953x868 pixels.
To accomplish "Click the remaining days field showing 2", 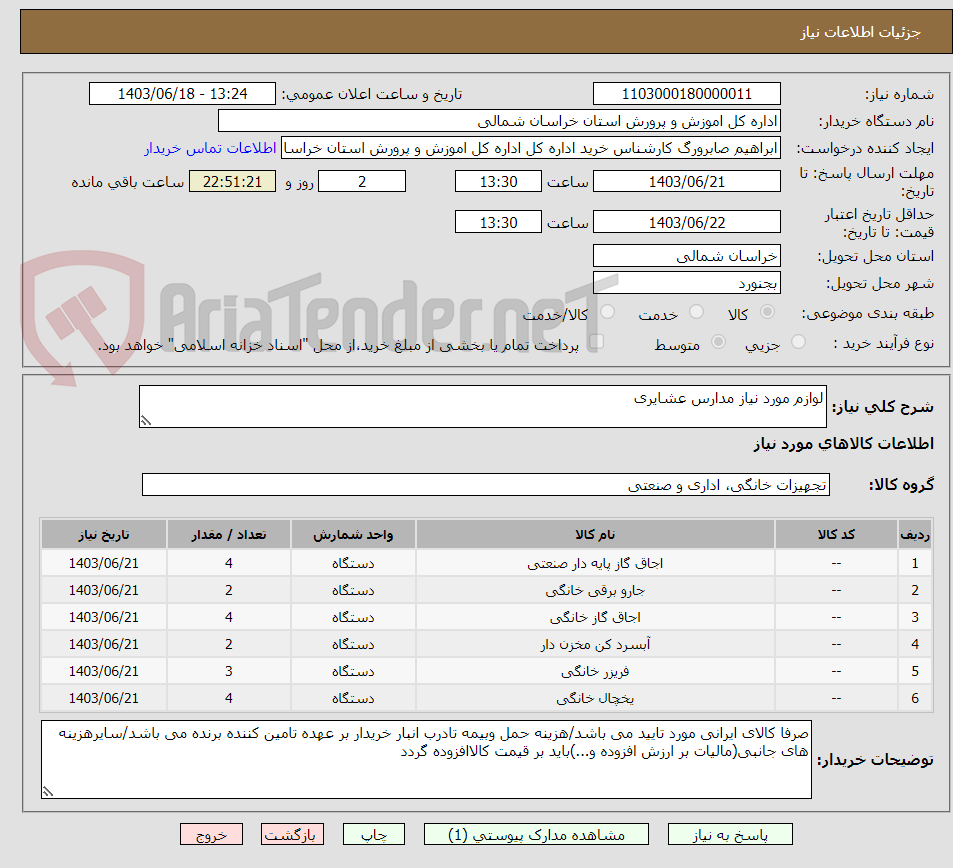I will tap(362, 181).
